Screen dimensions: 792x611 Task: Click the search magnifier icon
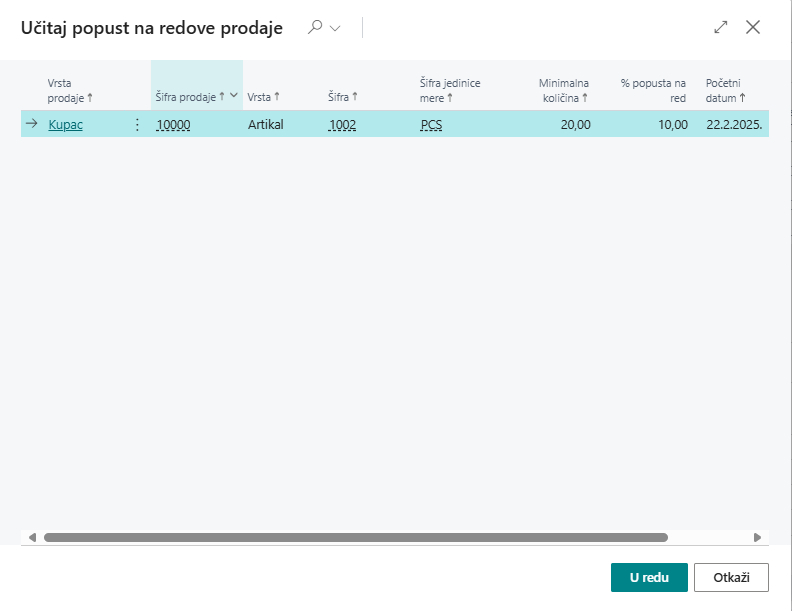(315, 28)
